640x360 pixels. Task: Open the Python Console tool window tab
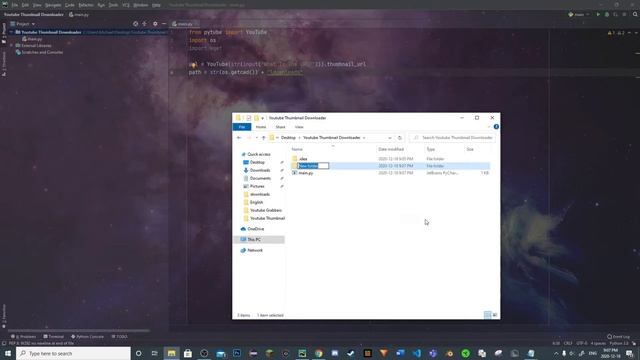87,337
